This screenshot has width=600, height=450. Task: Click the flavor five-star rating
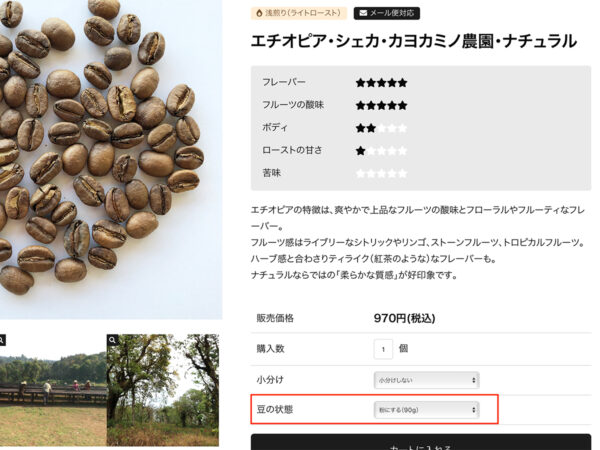(382, 83)
